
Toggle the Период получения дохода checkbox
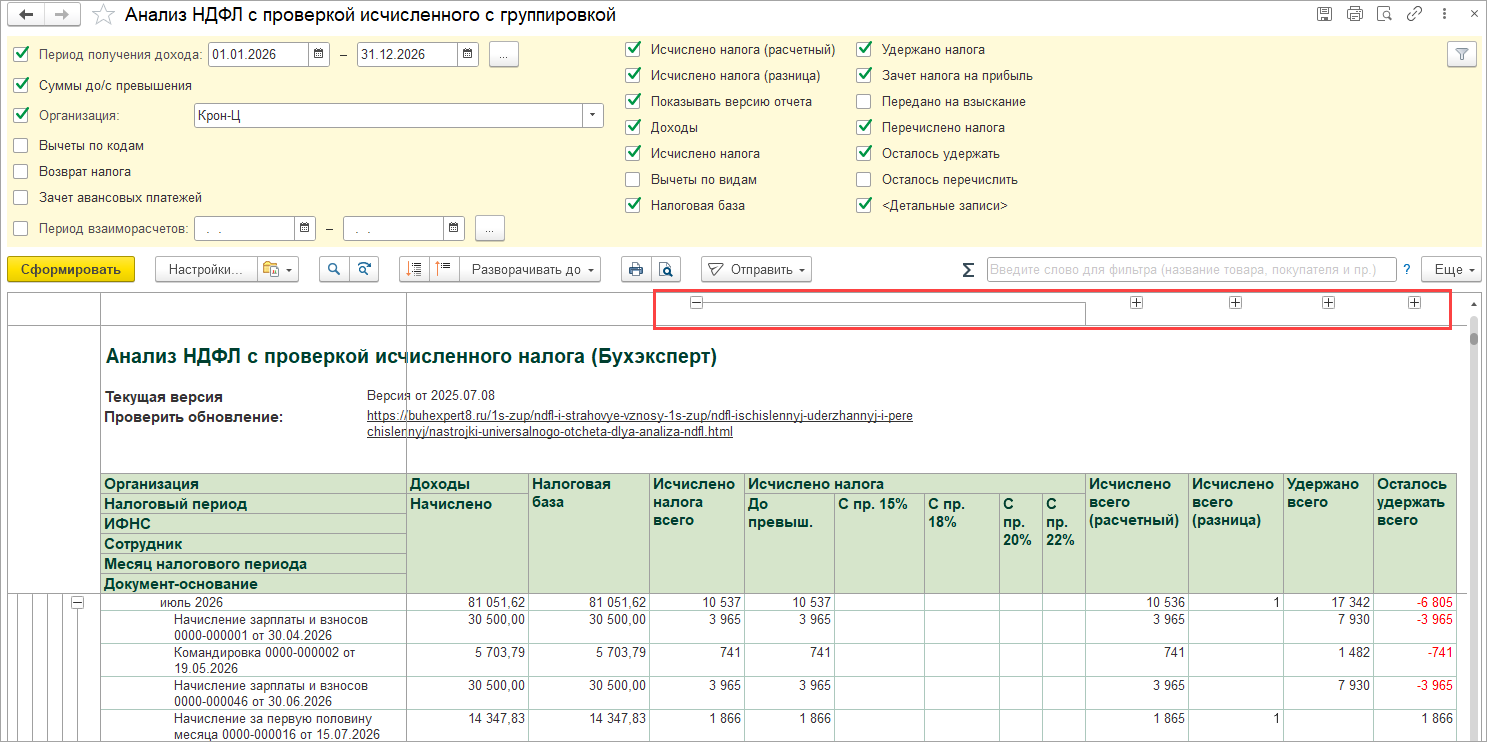[21, 54]
